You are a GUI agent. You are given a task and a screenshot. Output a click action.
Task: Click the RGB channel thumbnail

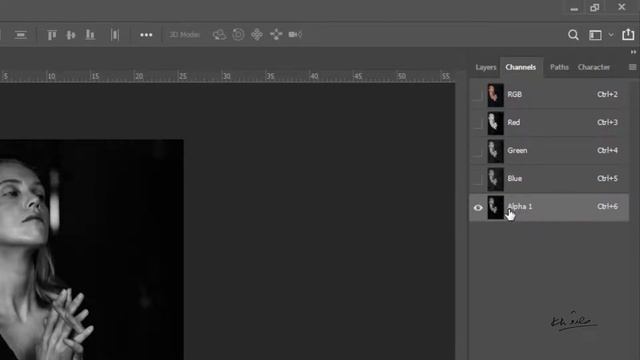496,95
